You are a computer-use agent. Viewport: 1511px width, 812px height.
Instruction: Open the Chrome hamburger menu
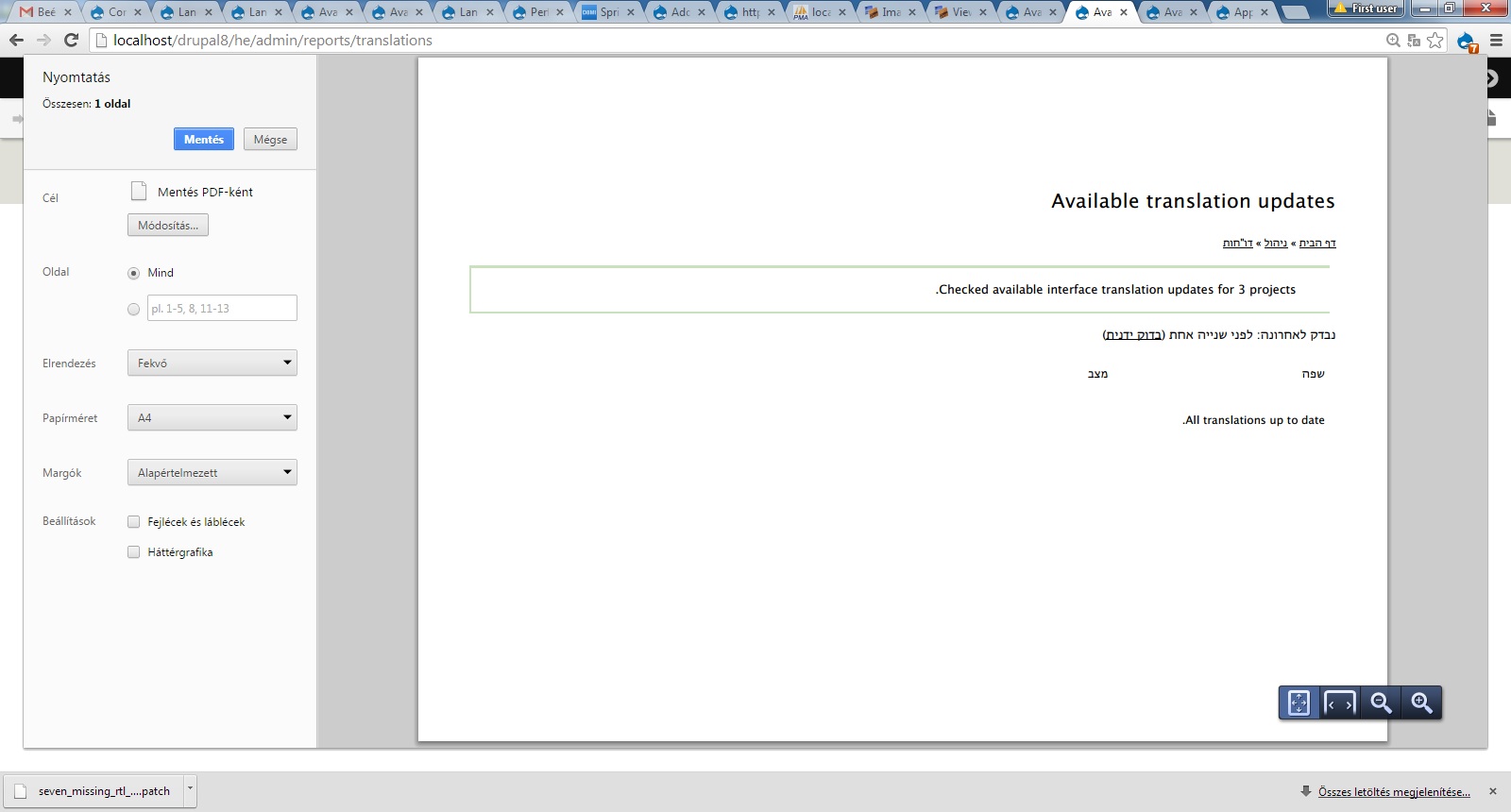1496,41
